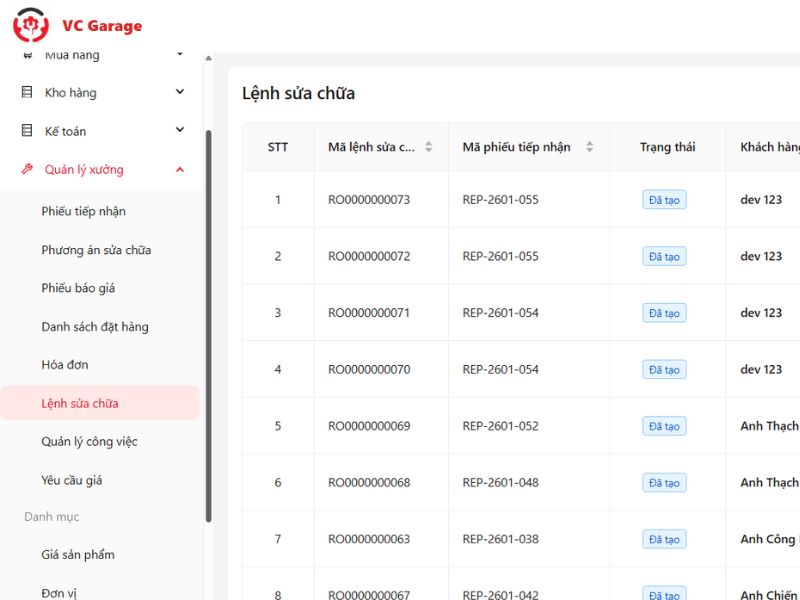Expand the Kho hàng menu chevron

click(180, 92)
